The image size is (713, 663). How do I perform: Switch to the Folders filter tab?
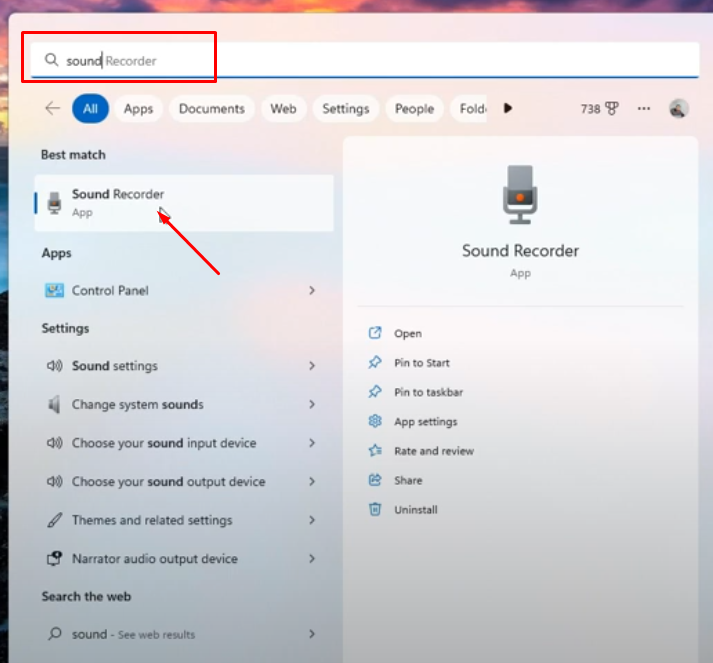[469, 109]
